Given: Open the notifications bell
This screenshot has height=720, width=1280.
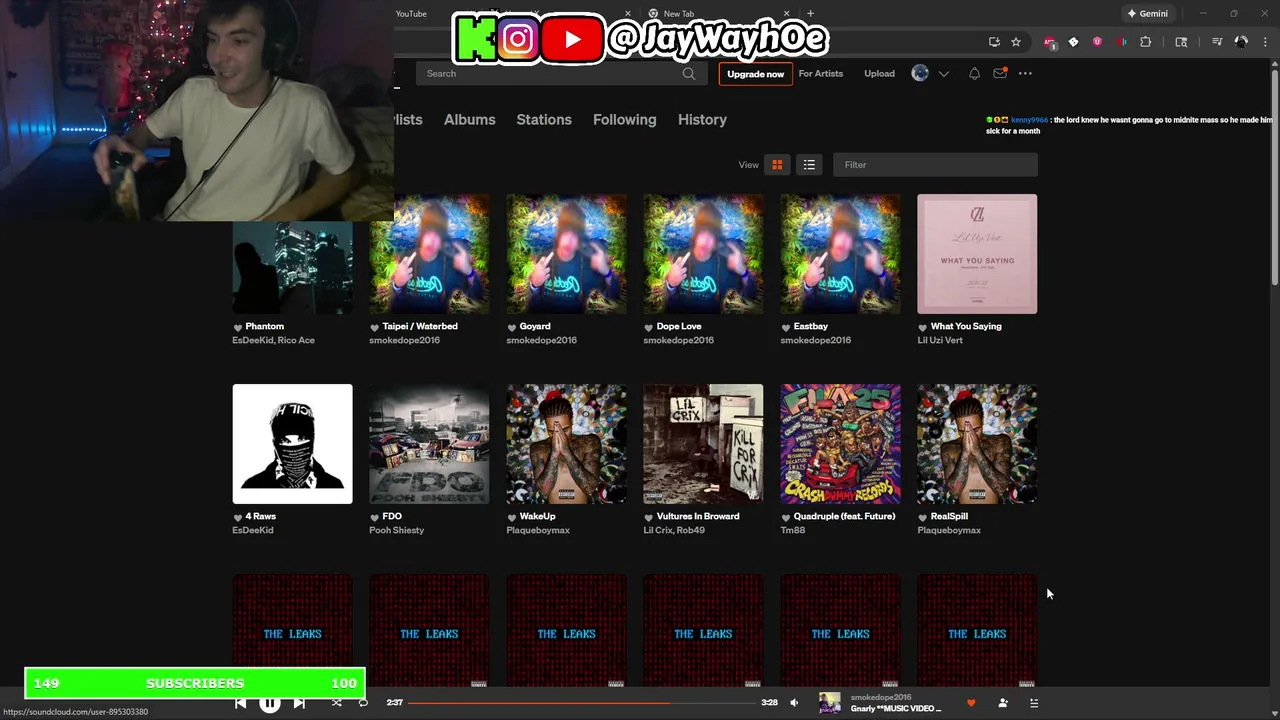Looking at the screenshot, I should click(x=974, y=74).
